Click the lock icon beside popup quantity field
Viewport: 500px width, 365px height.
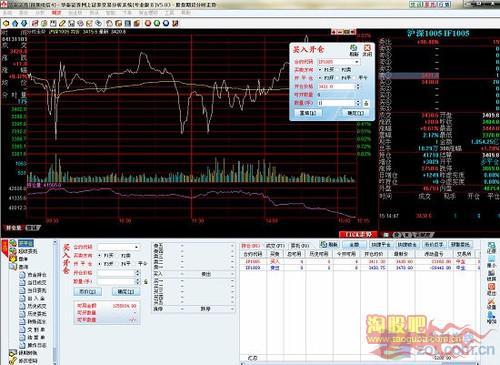(366, 103)
